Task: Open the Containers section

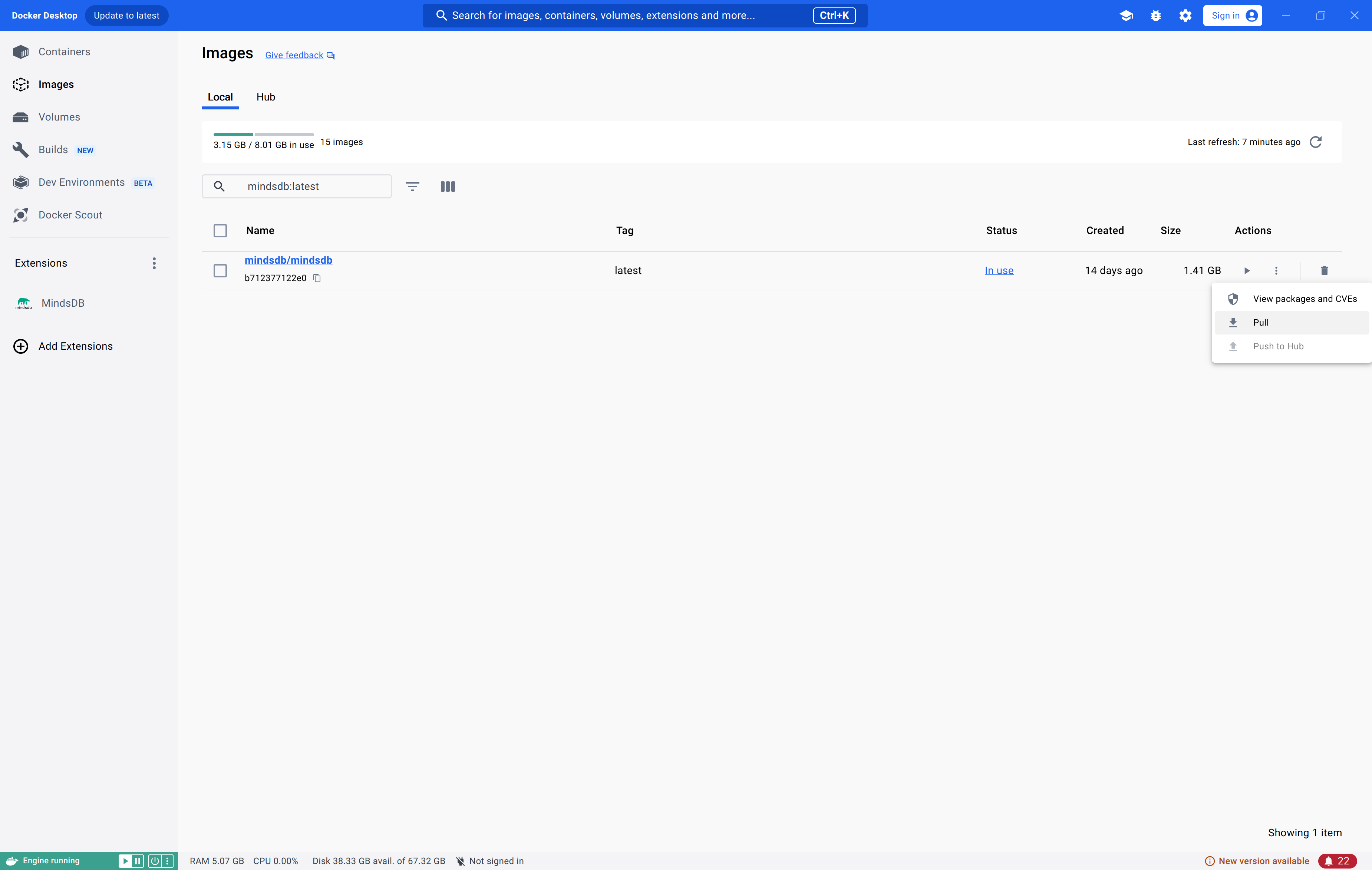Action: click(88, 52)
